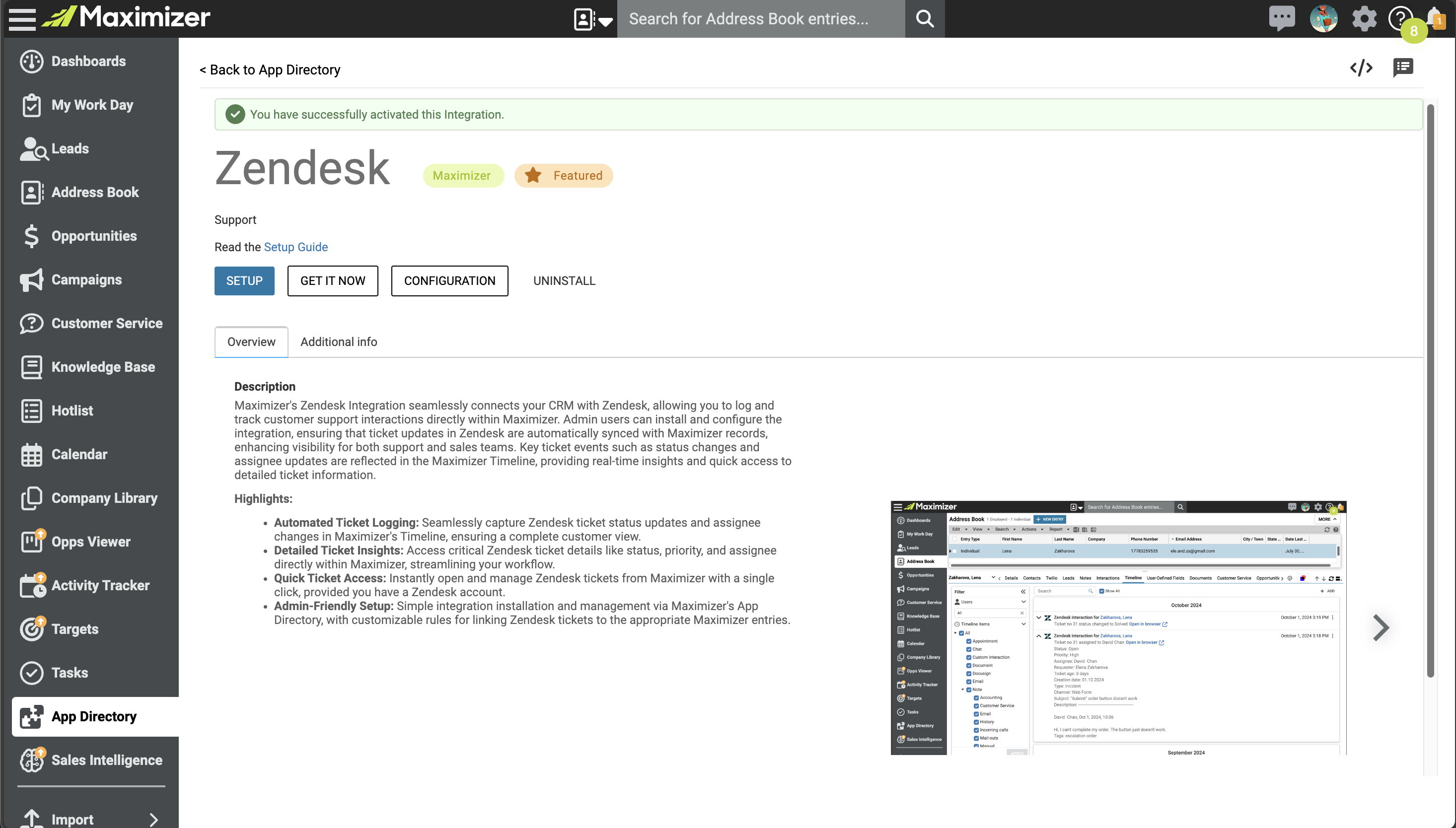
Task: Click the Address Book search field
Action: [x=761, y=19]
